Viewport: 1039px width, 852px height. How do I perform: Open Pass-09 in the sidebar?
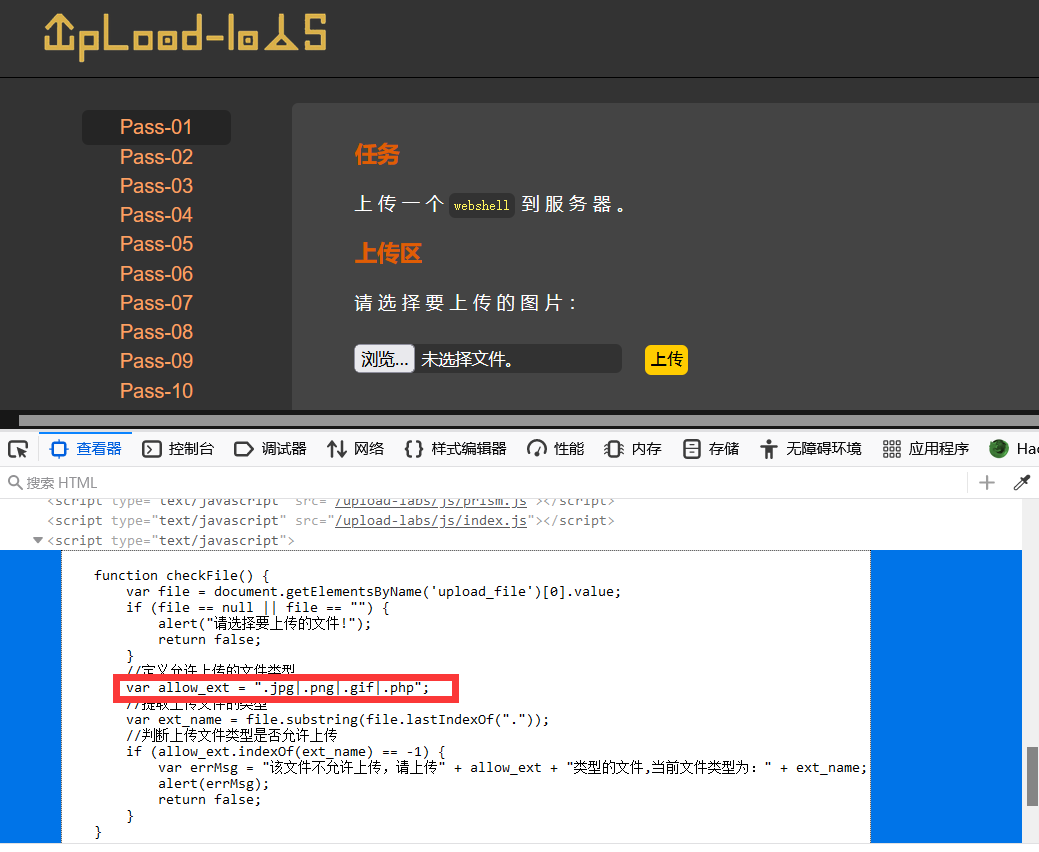pyautogui.click(x=156, y=361)
